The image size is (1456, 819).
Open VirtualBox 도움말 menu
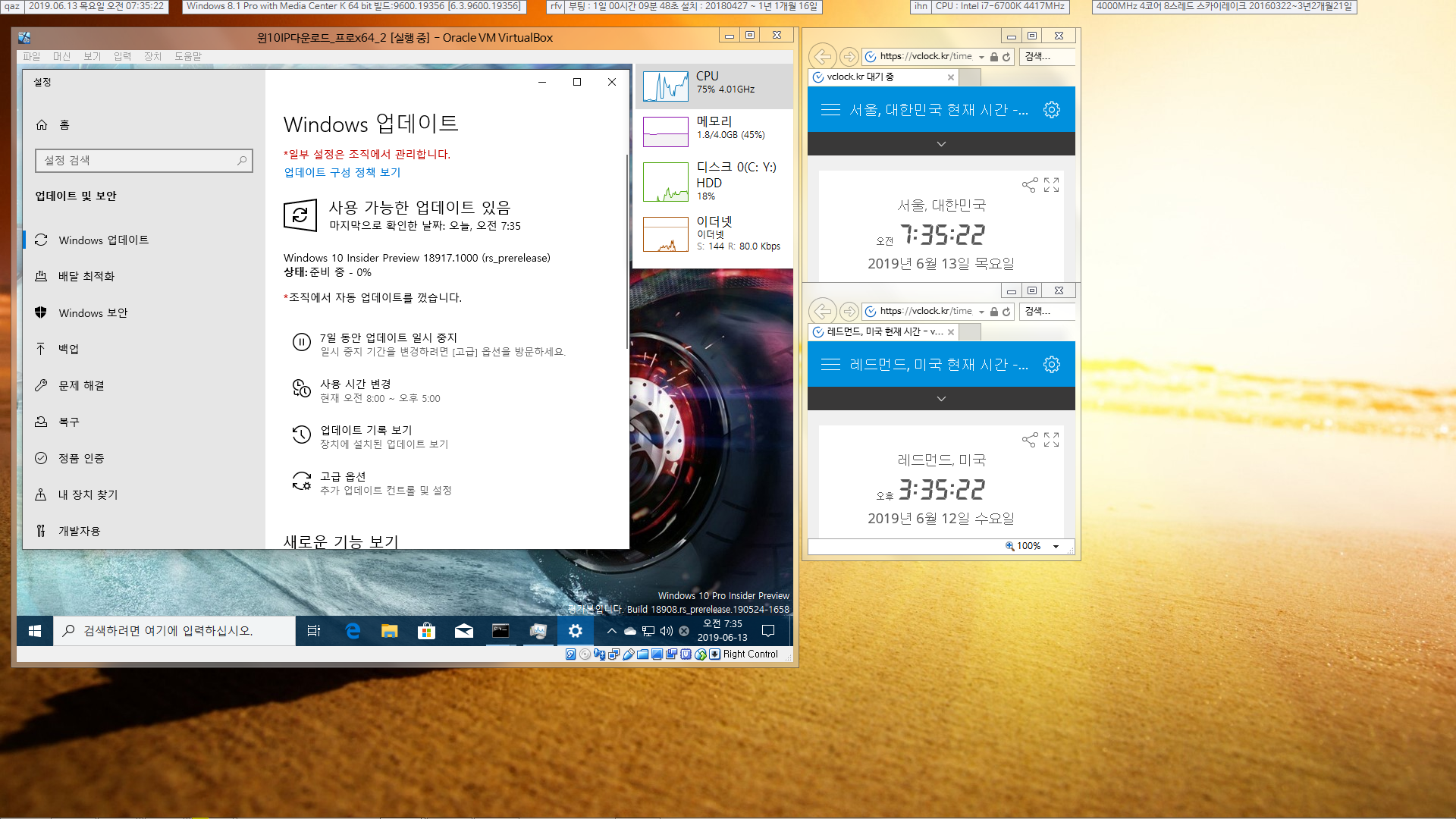188,56
